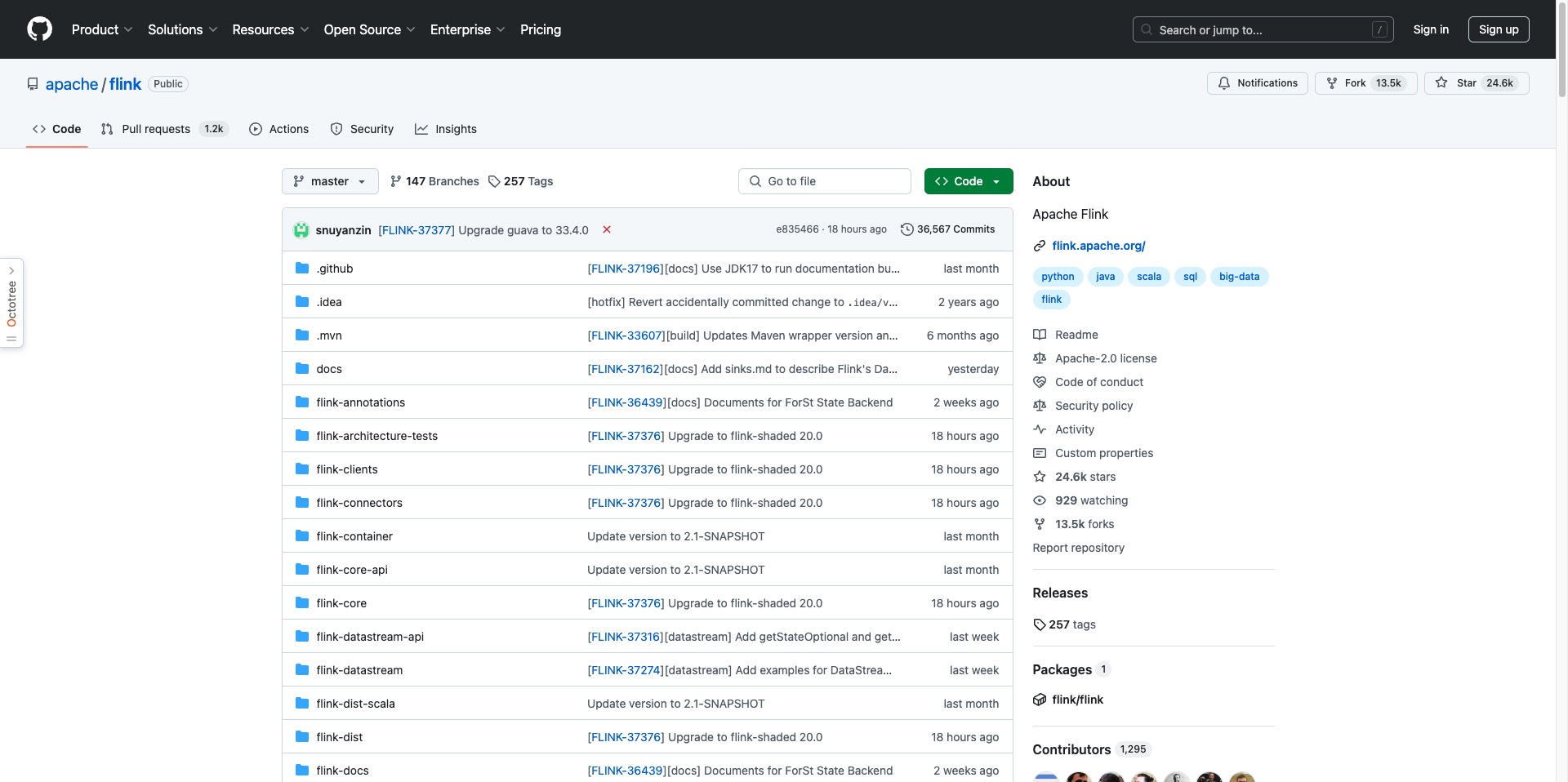Select the sql topic tag

tap(1190, 277)
